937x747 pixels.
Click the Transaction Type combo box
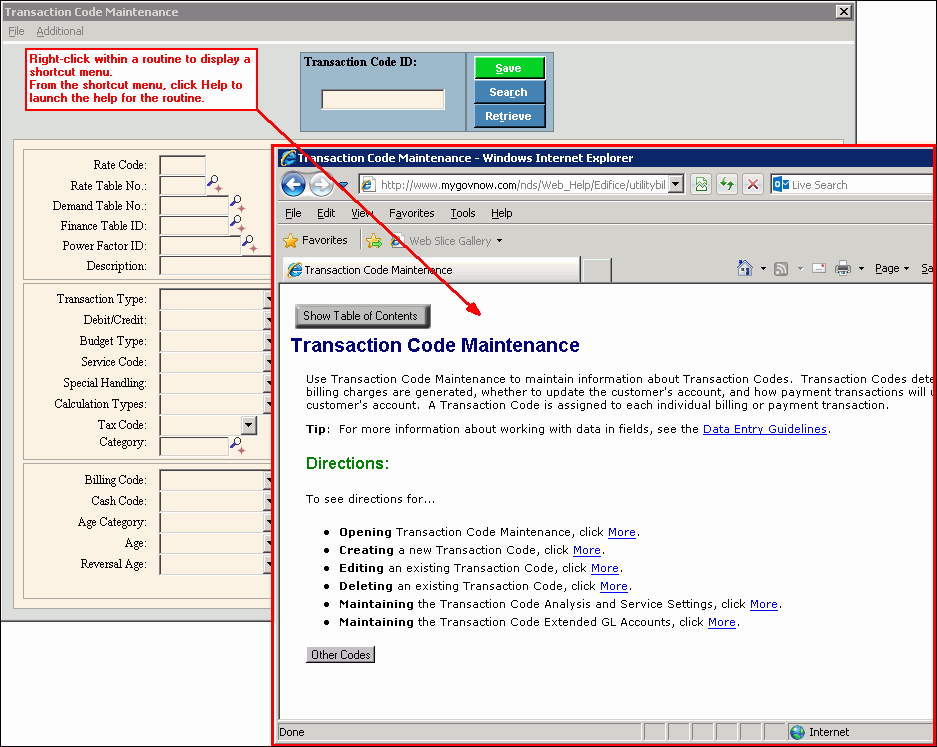point(215,299)
